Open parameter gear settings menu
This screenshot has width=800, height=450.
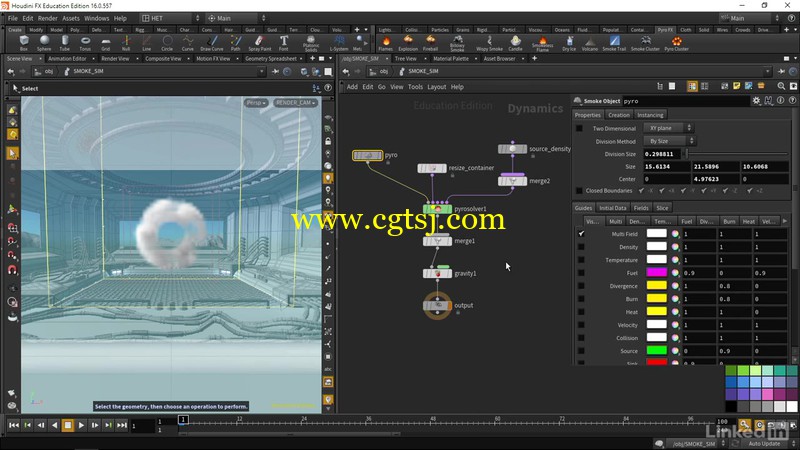[756, 101]
